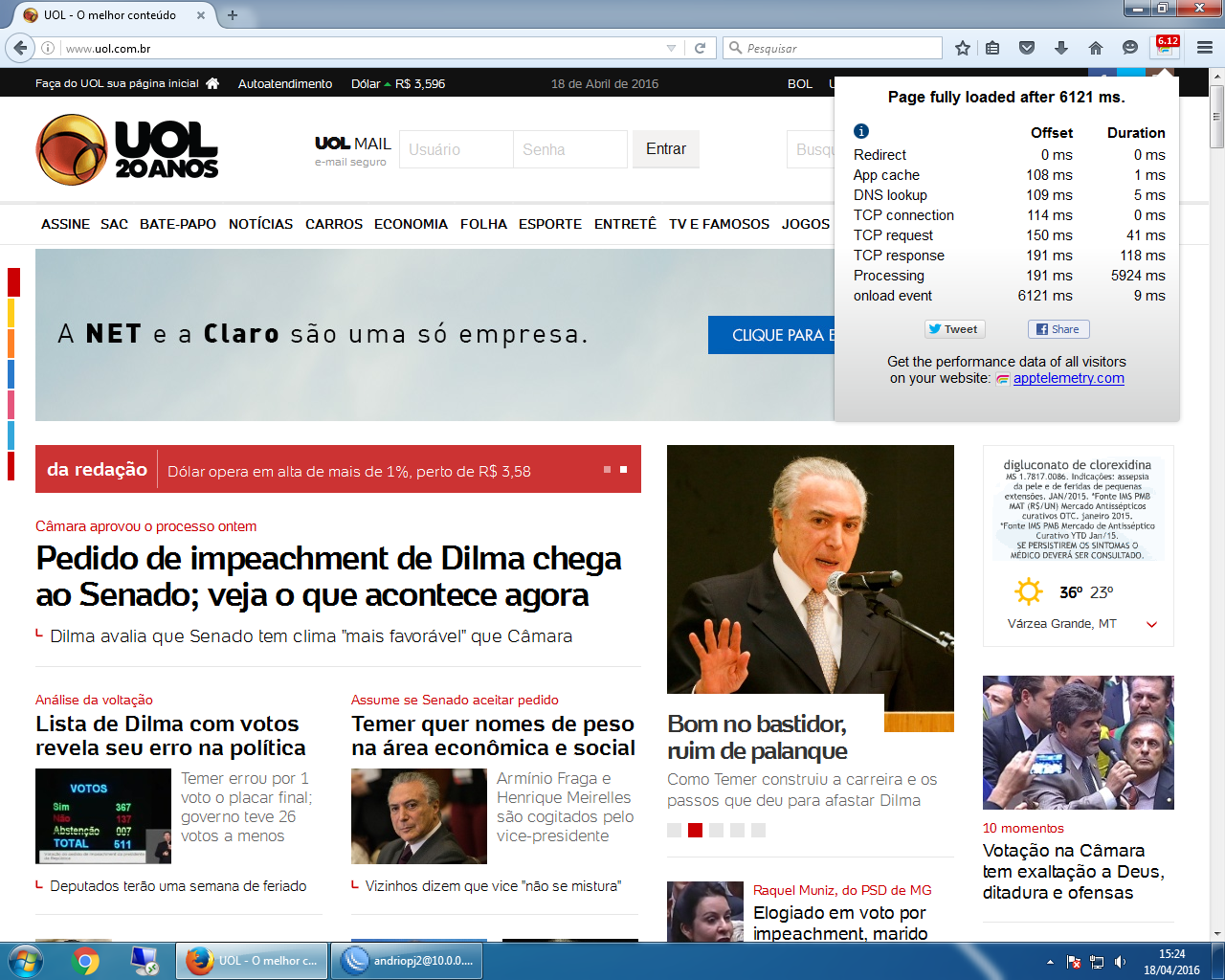
Task: Click the 'CLIQUE PARA' ad button
Action: click(x=772, y=335)
